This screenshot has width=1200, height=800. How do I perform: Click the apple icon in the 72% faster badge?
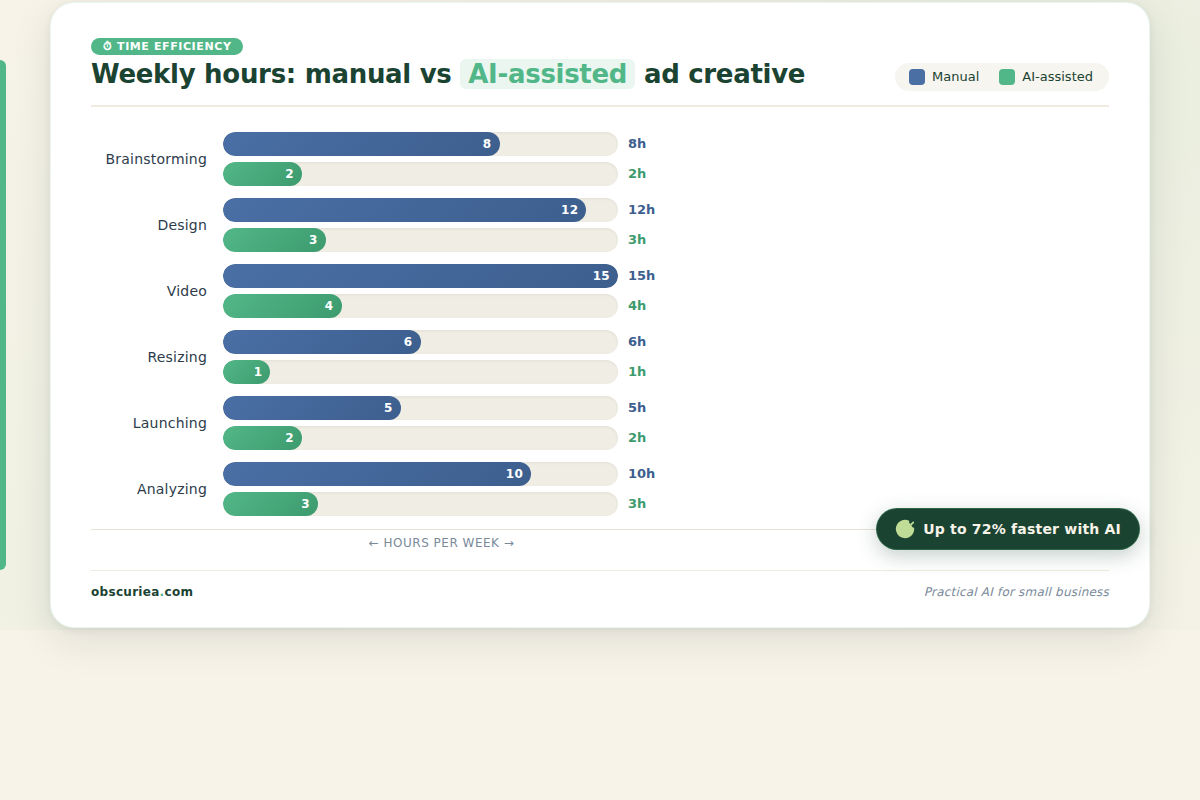coord(905,529)
